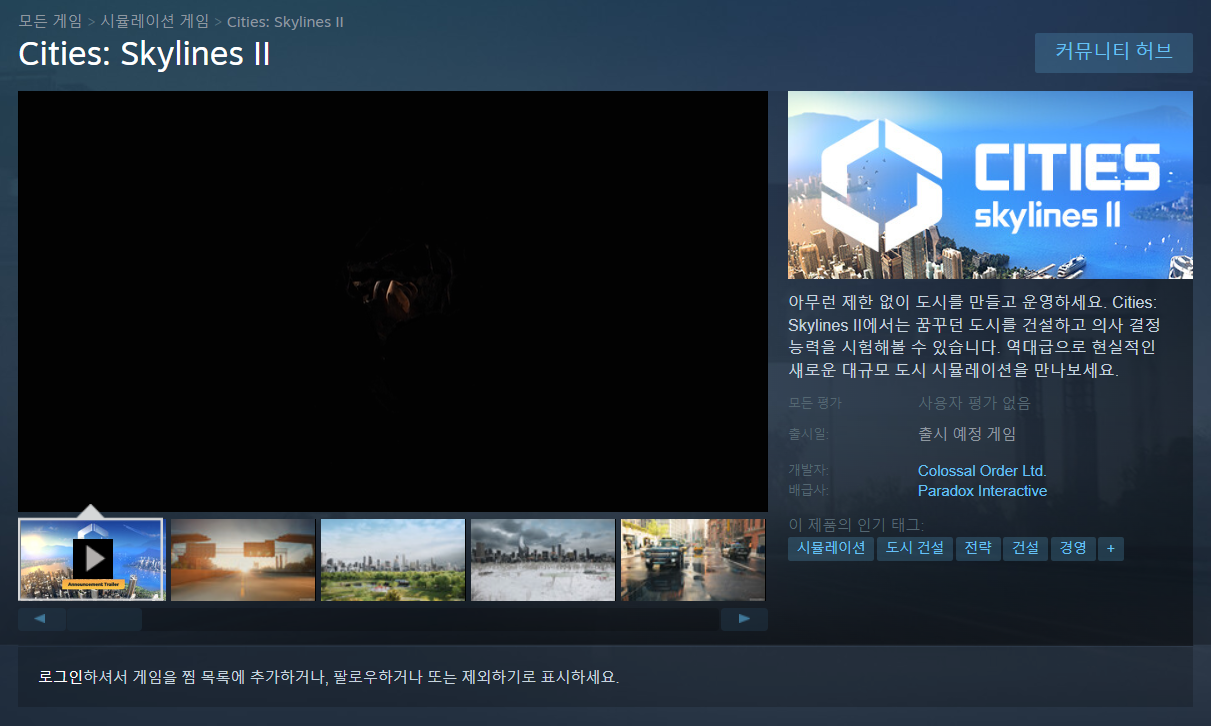This screenshot has width=1211, height=726.
Task: Open developer Colossal Order Ltd. link
Action: click(x=982, y=470)
